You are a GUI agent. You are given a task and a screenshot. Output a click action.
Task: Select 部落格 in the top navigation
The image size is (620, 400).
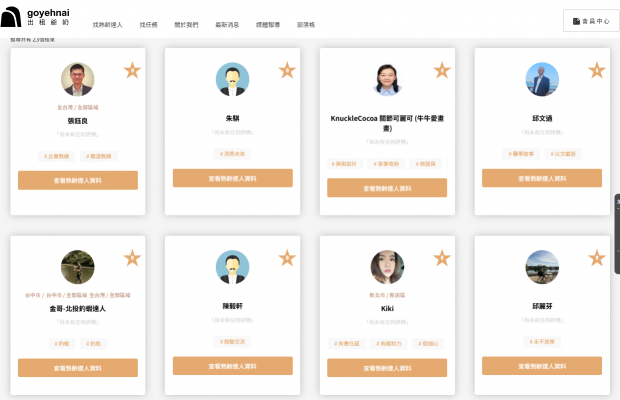307,24
